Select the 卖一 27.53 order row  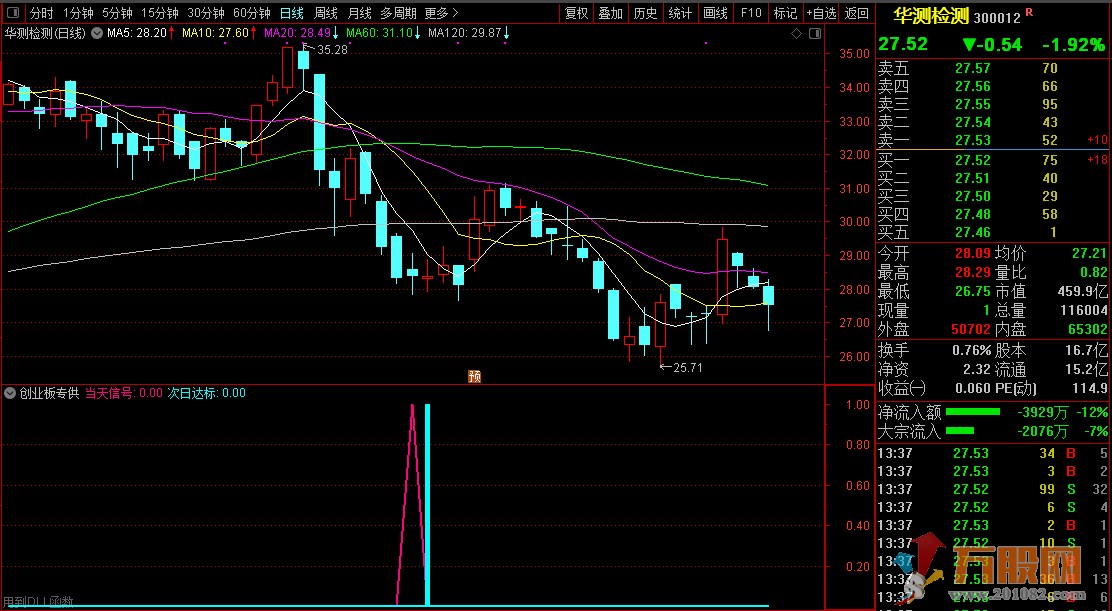[993, 140]
